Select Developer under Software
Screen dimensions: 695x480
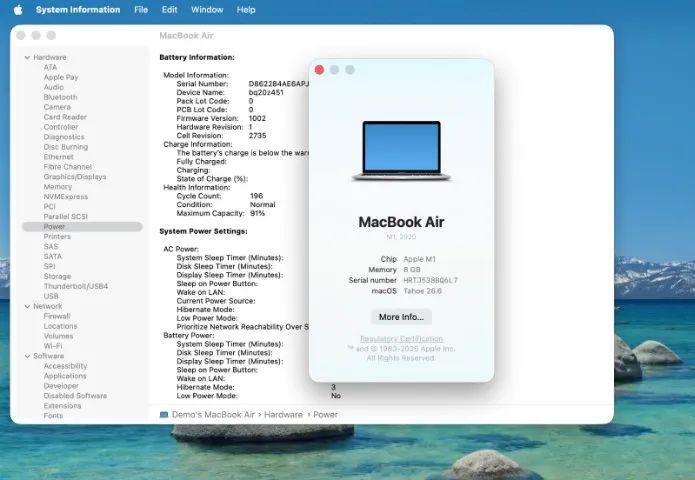(x=61, y=386)
